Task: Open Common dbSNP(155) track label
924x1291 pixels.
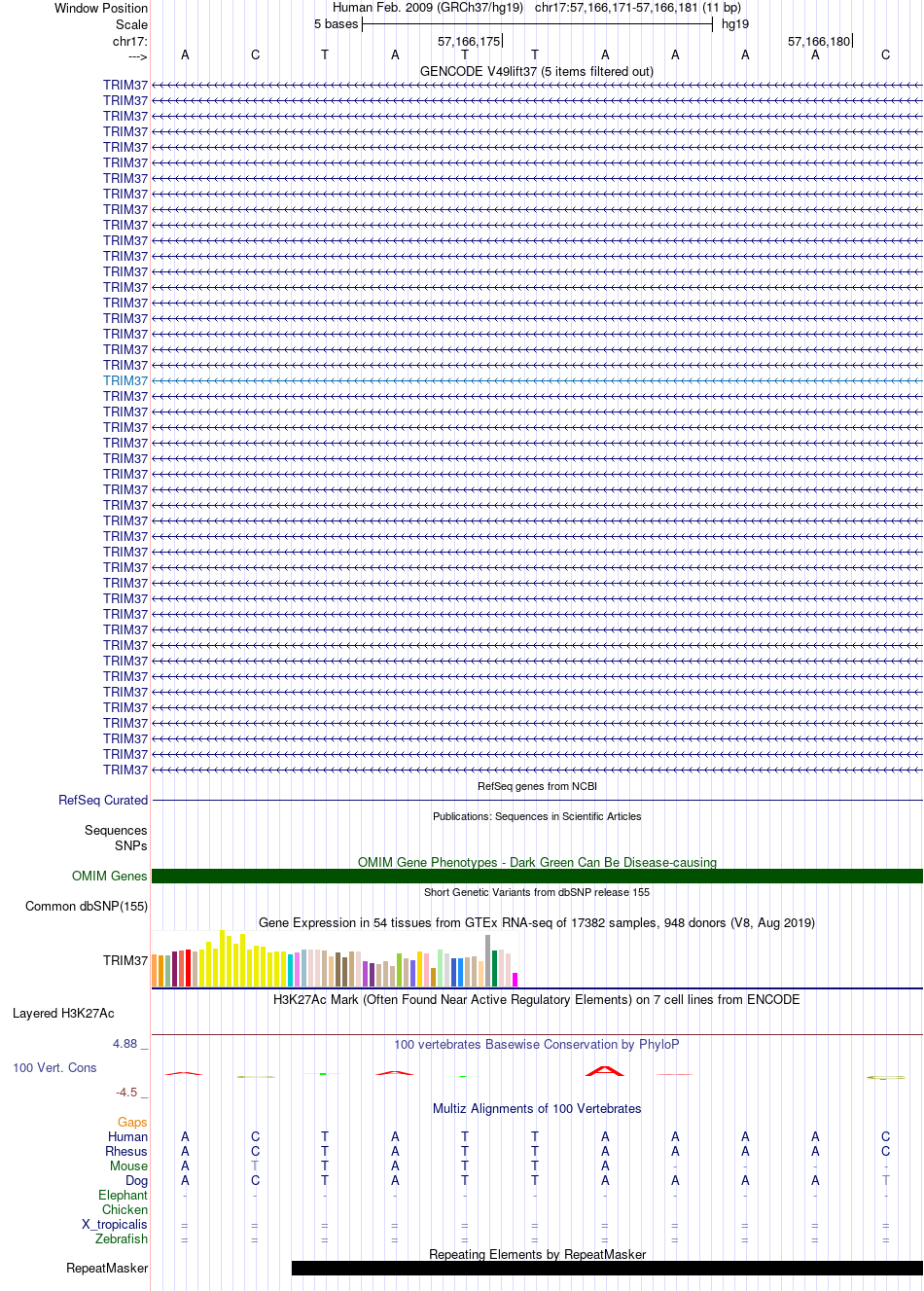Action: pos(87,906)
